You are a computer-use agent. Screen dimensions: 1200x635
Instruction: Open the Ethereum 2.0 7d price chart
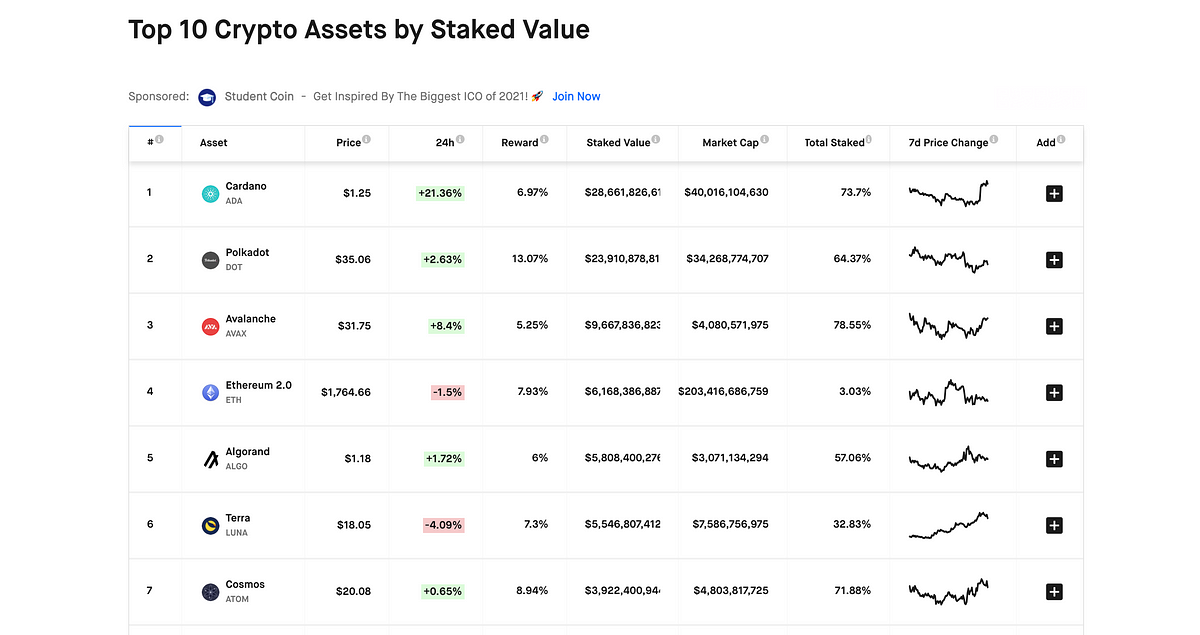pos(949,391)
